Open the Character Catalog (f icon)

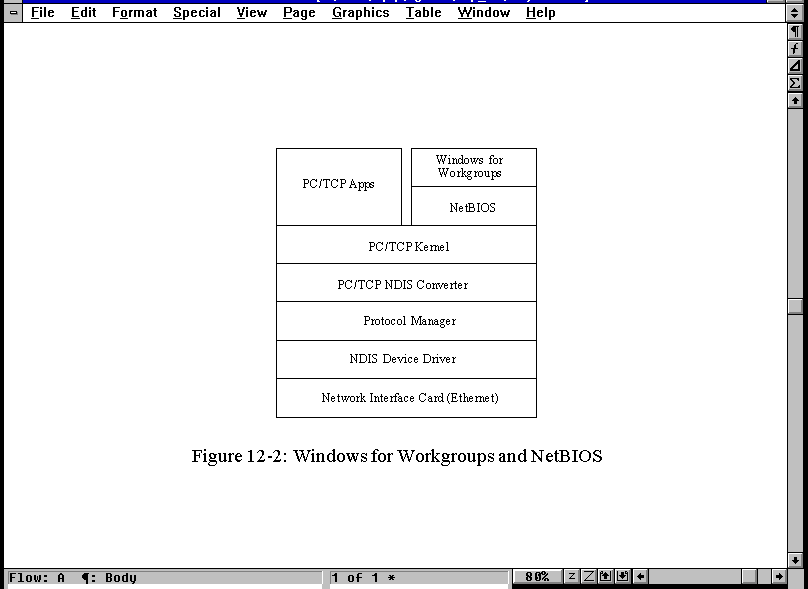pyautogui.click(x=795, y=48)
